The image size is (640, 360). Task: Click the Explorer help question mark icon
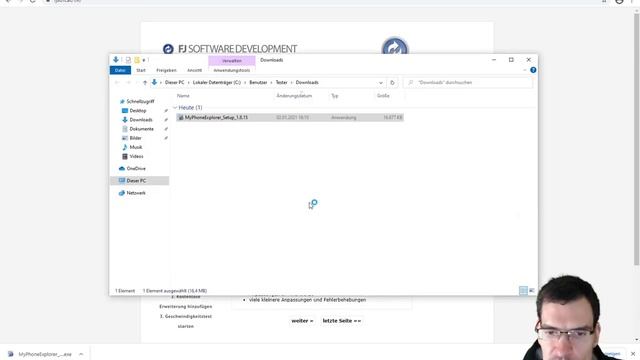click(x=533, y=70)
